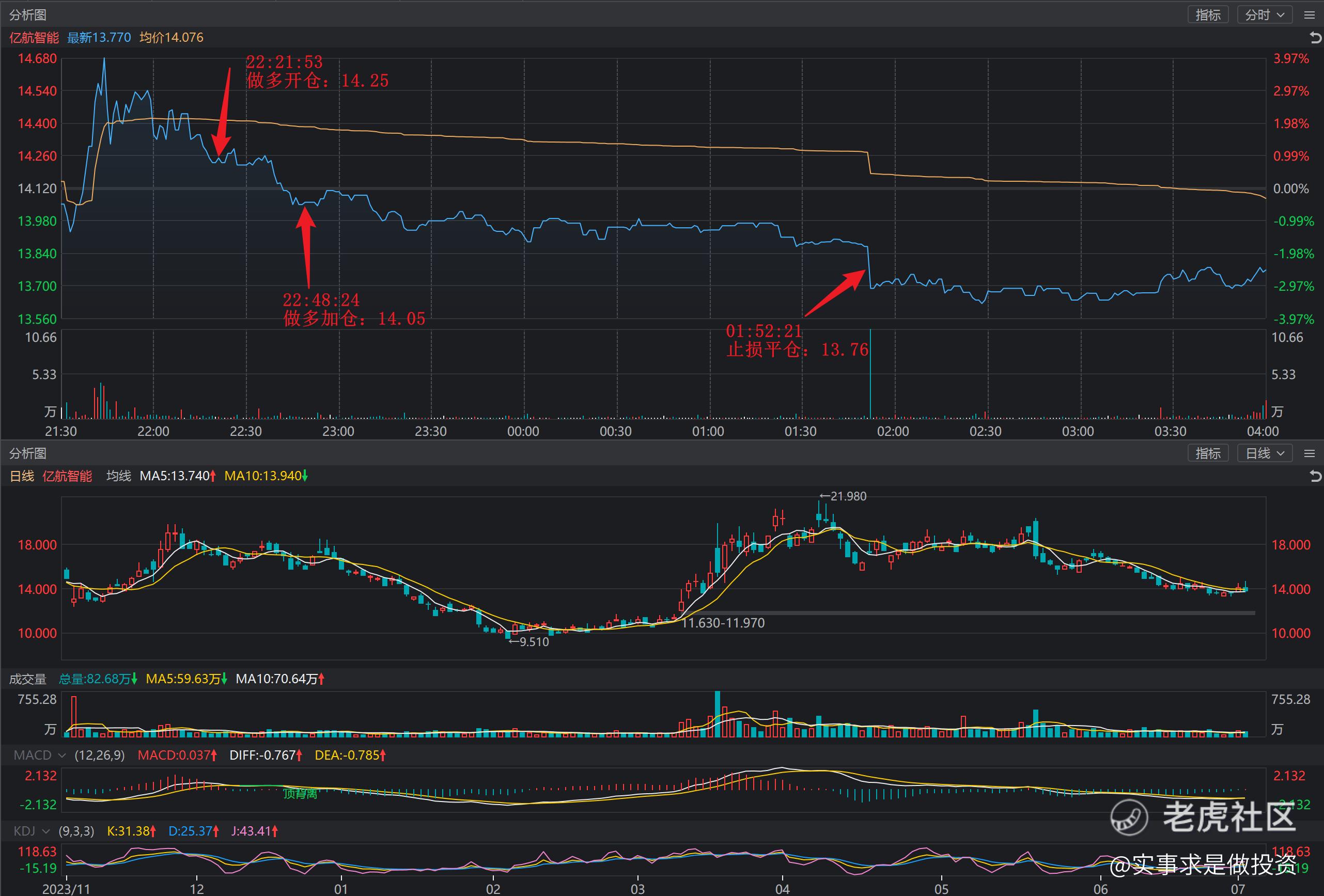Expand the KDJ indicator selector
Image resolution: width=1324 pixels, height=896 pixels.
coord(32,831)
